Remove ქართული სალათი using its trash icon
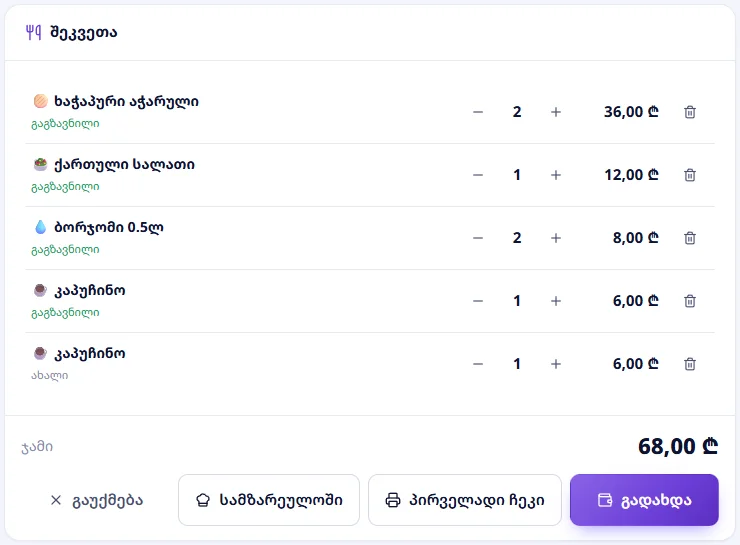This screenshot has width=740, height=545. click(690, 175)
